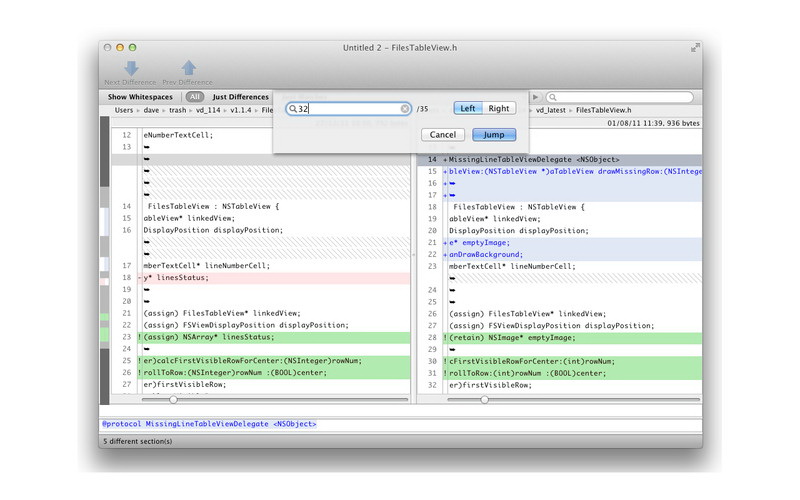
Task: Click the toolbar search magnifier icon
Action: point(551,97)
